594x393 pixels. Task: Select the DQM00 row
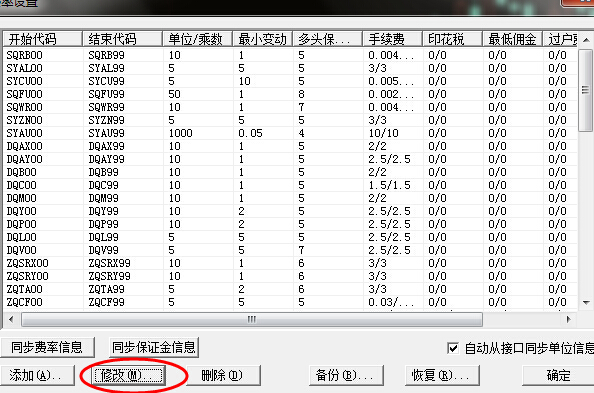290,198
